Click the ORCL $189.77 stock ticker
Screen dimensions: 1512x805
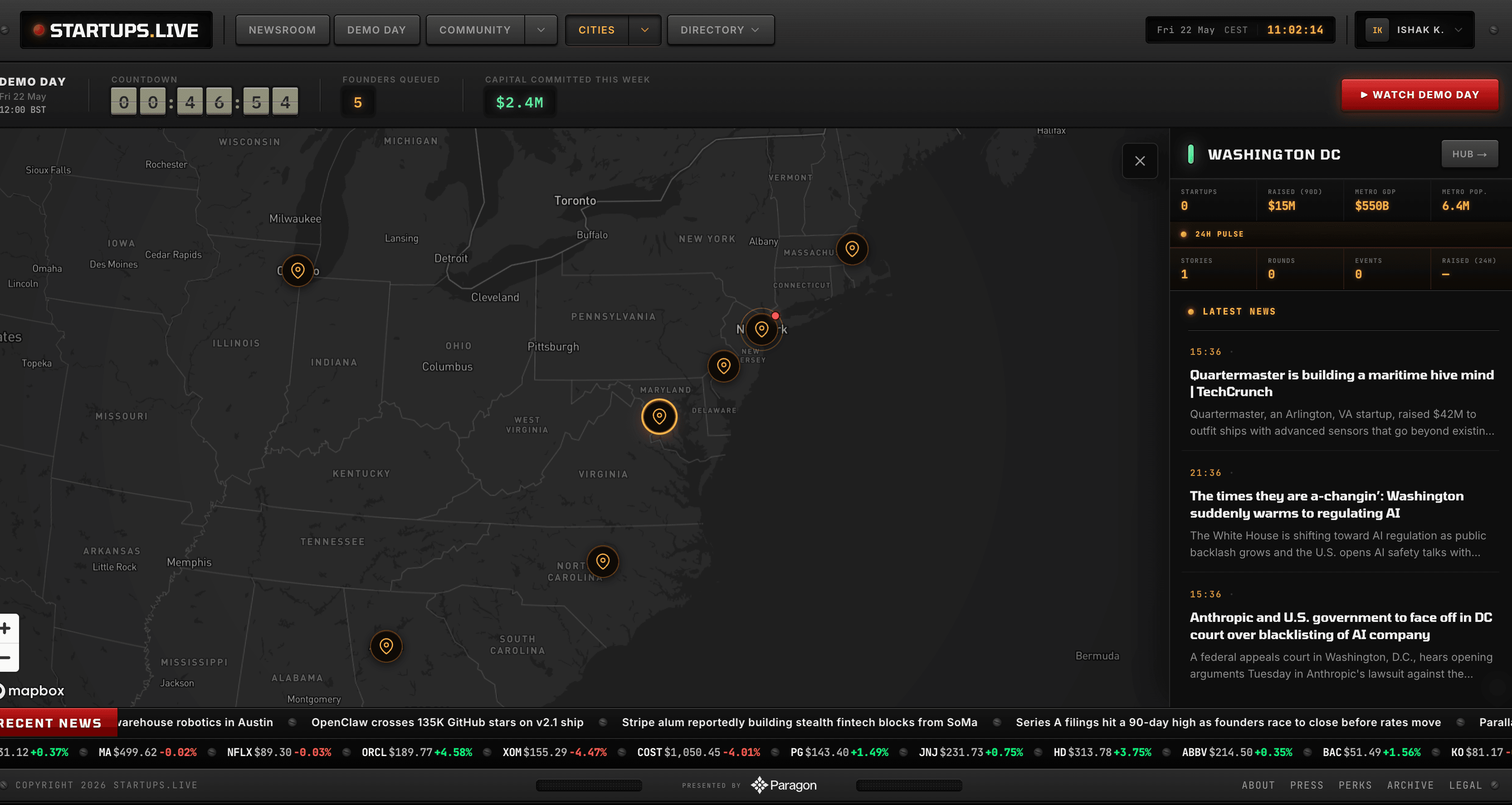[x=417, y=752]
